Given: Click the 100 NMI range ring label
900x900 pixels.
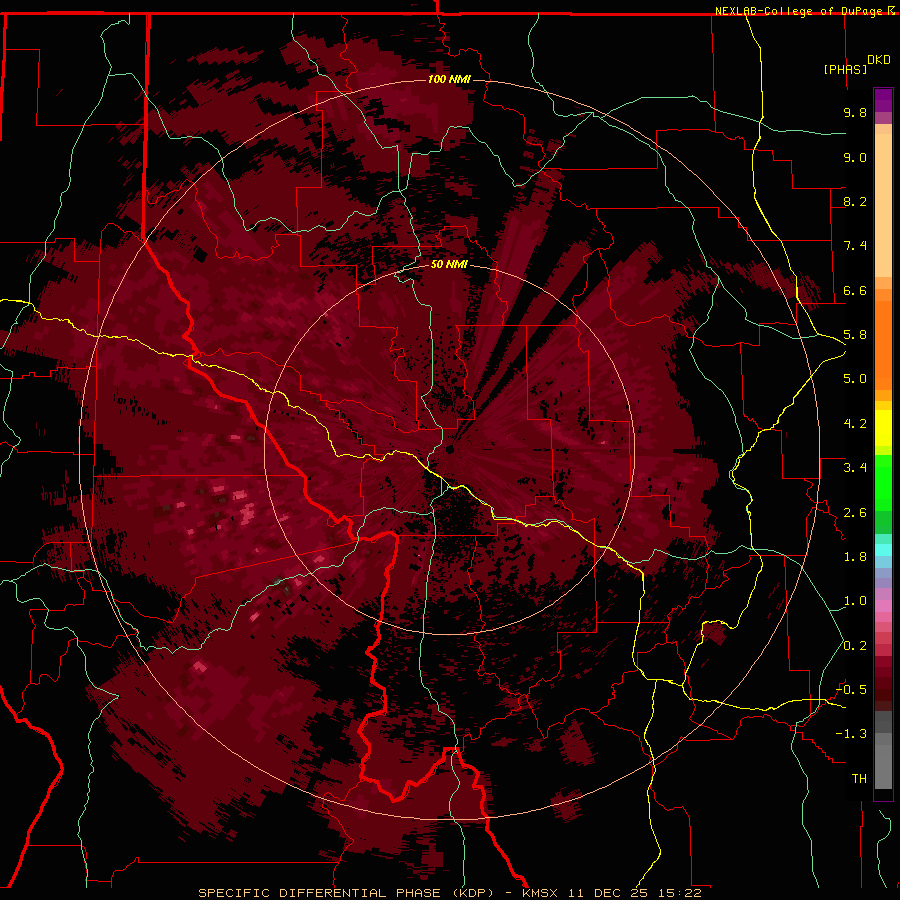Looking at the screenshot, I should tap(449, 79).
